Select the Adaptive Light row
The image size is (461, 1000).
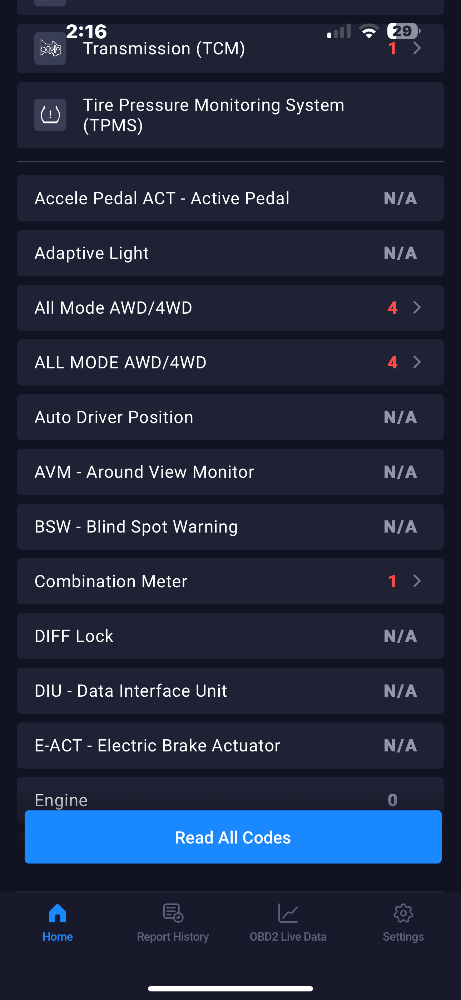pyautogui.click(x=230, y=253)
